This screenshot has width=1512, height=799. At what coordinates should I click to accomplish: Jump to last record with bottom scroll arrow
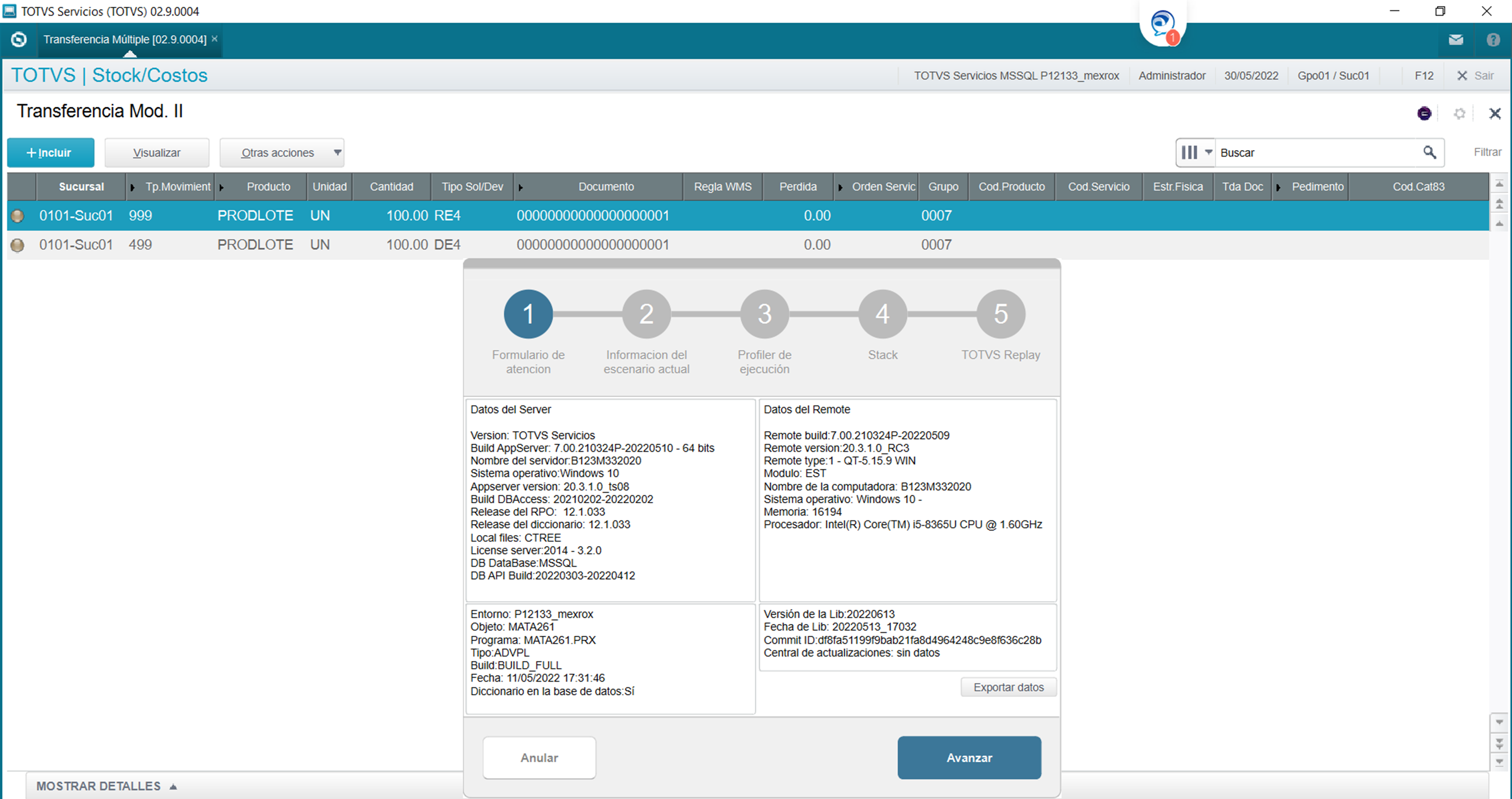point(1500,762)
